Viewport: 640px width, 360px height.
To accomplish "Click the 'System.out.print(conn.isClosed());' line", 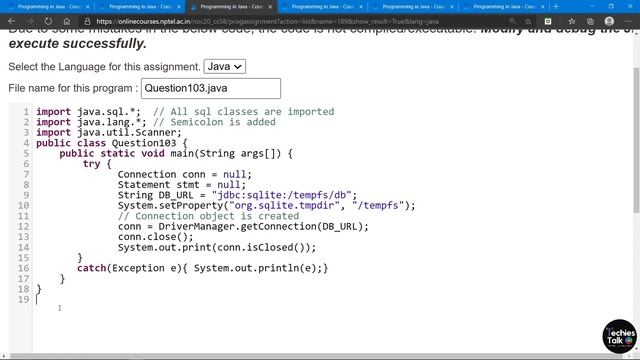I will (217, 247).
